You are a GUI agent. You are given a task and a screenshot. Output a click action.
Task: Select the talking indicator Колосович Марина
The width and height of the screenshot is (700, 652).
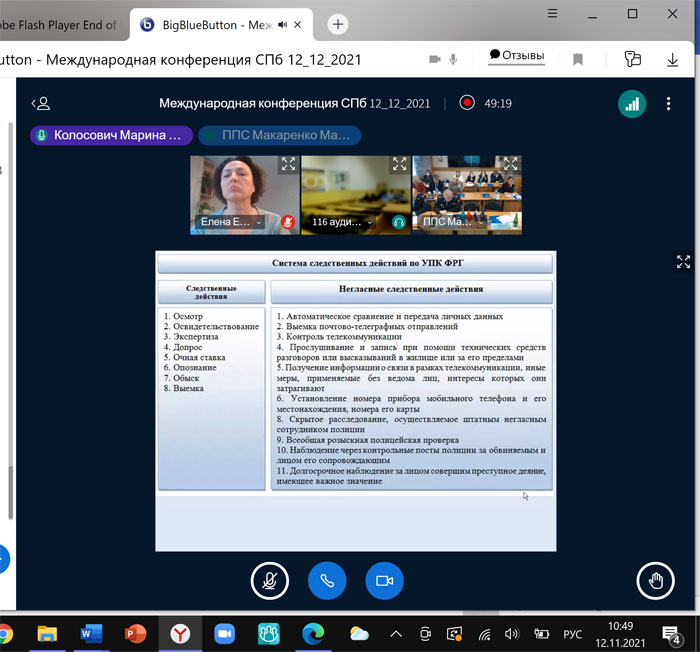pyautogui.click(x=110, y=135)
